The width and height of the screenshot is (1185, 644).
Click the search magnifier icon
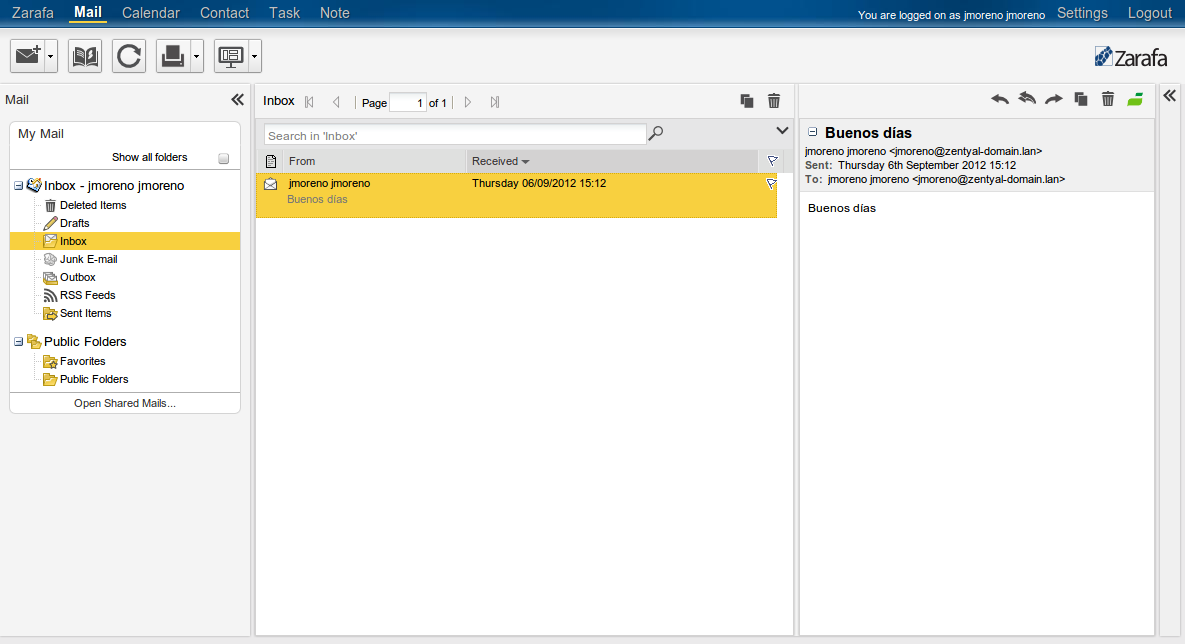(x=656, y=133)
